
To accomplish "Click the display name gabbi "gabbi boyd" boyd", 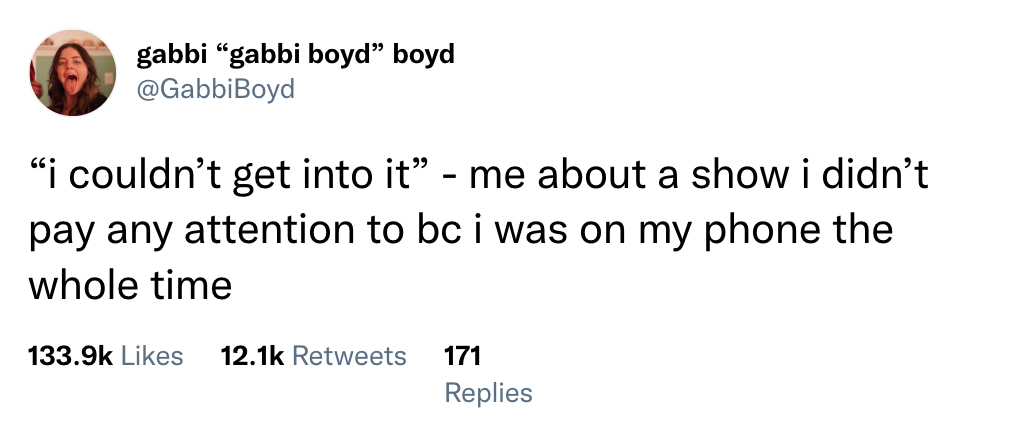I will pyautogui.click(x=295, y=55).
